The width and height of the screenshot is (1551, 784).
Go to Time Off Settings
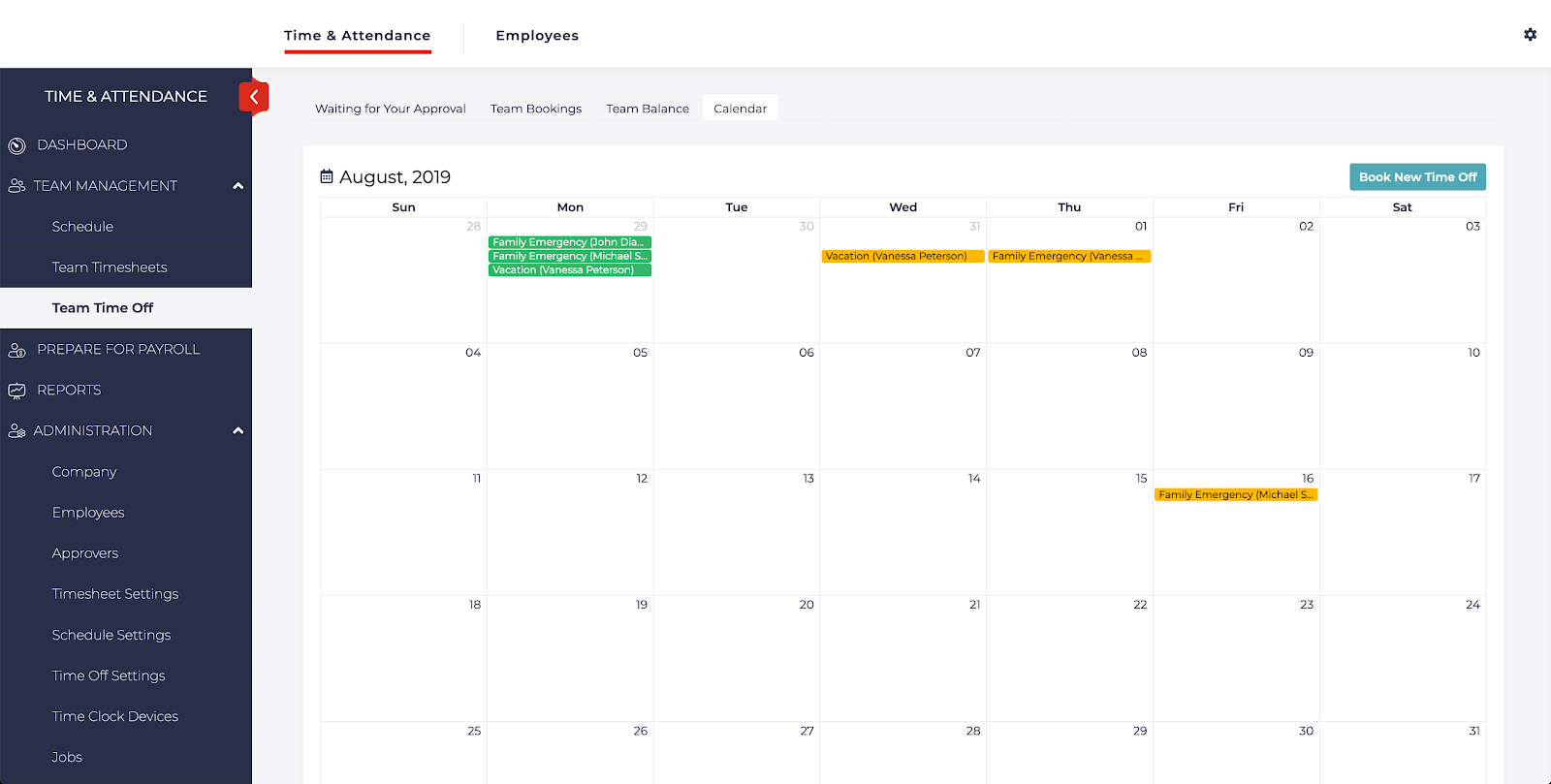tap(109, 675)
